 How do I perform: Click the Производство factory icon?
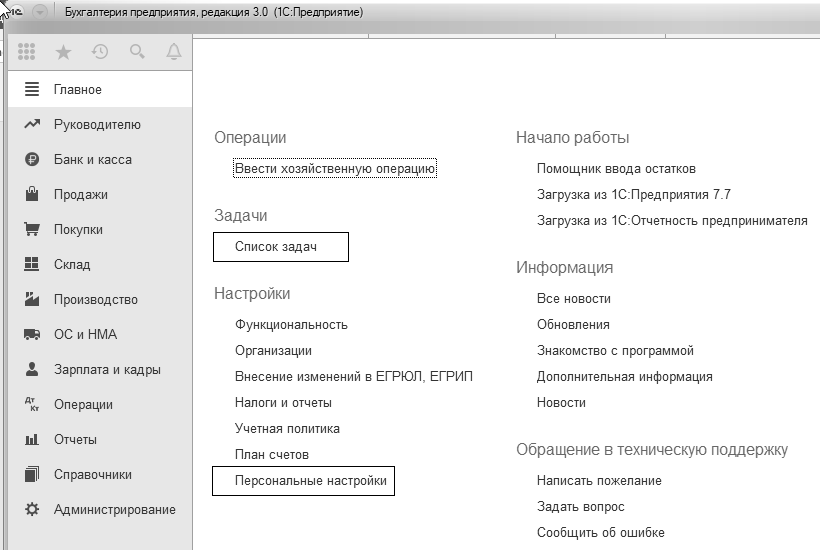point(32,299)
